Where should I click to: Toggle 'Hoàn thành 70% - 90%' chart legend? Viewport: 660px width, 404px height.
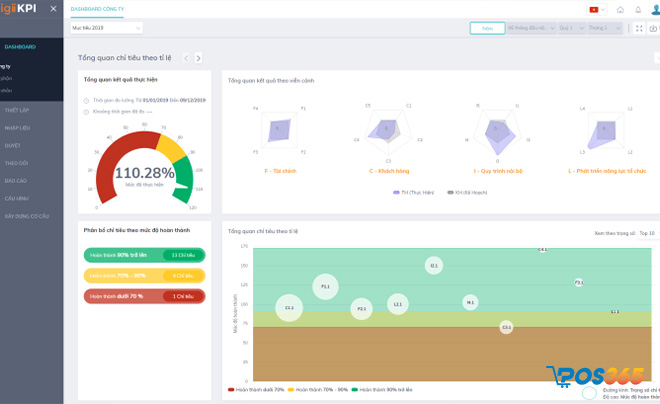pyautogui.click(x=318, y=390)
